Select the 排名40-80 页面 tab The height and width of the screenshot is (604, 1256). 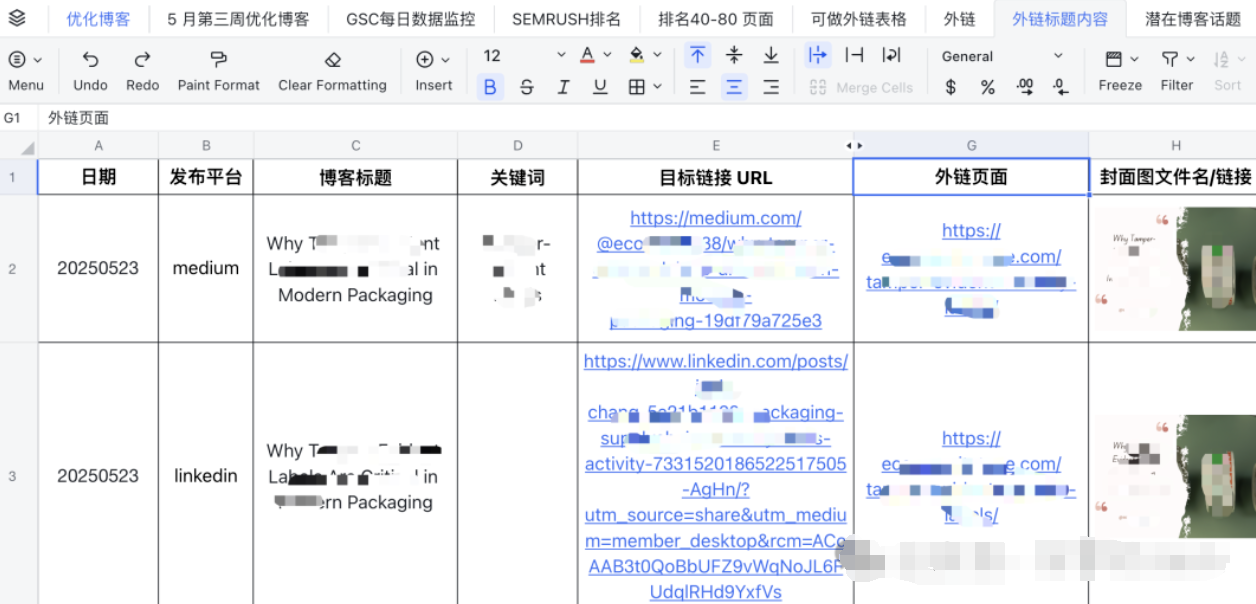pyautogui.click(x=715, y=19)
